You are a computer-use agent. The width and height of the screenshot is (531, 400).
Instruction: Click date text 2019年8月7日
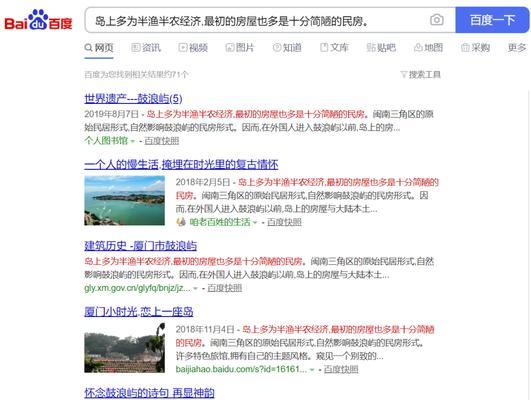pos(111,114)
